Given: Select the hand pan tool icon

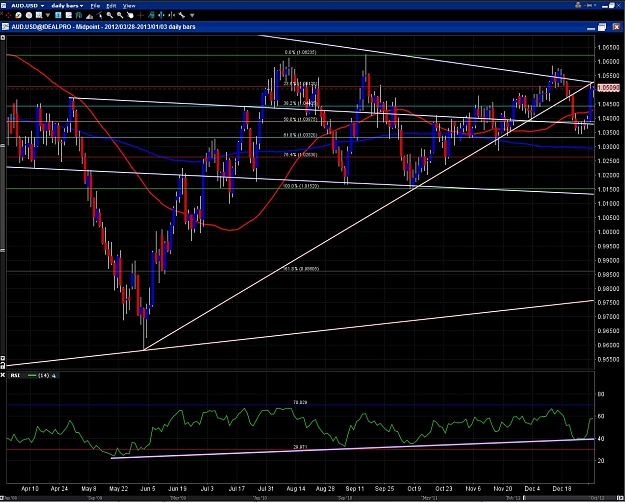Looking at the screenshot, I should pos(130,15).
